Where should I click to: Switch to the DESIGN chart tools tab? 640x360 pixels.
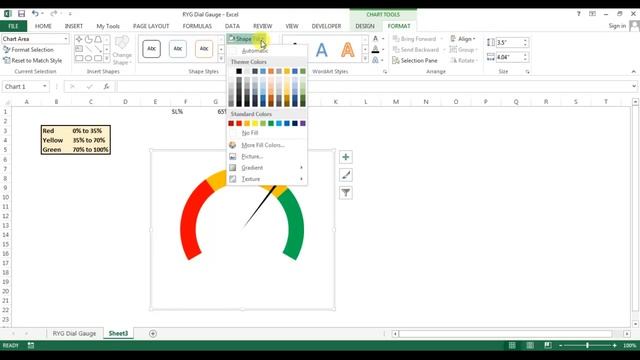364,26
